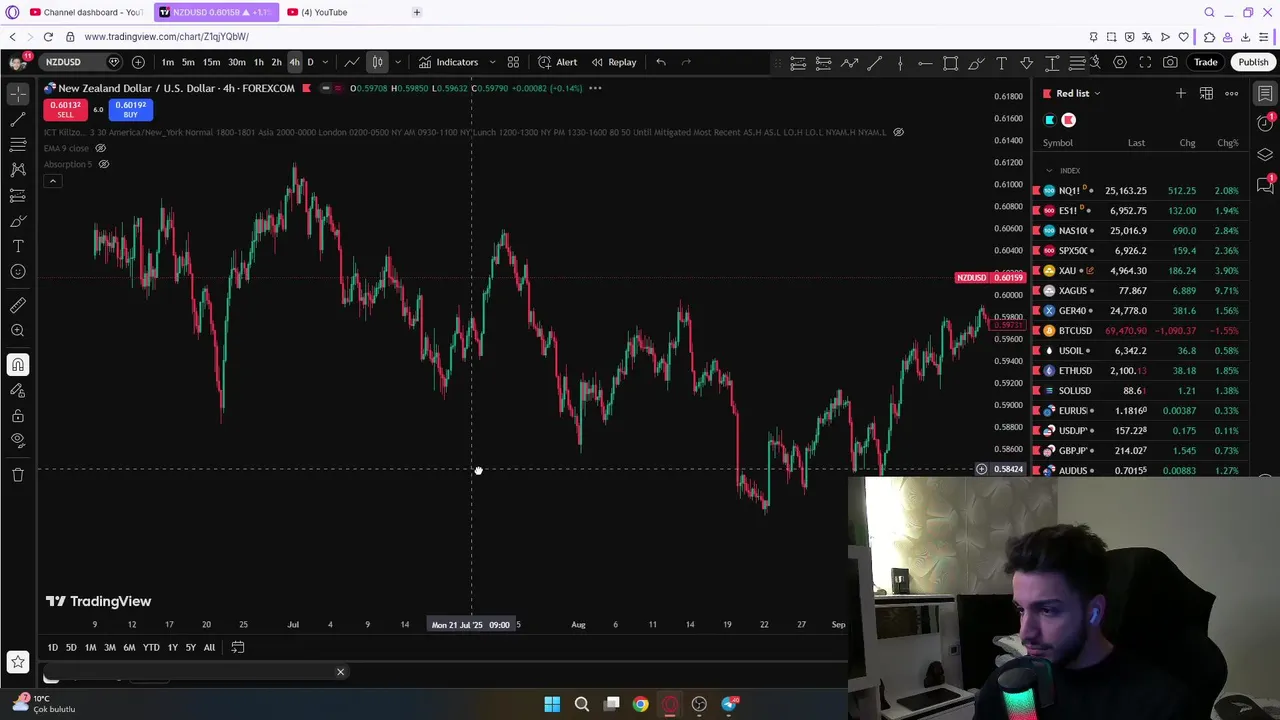Click the undo arrow

[x=661, y=62]
